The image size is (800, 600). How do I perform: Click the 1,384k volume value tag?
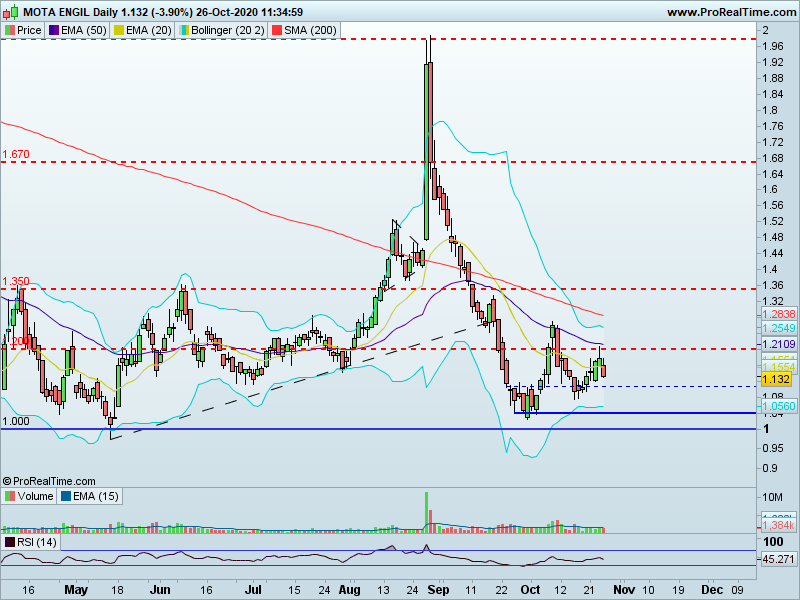click(779, 526)
